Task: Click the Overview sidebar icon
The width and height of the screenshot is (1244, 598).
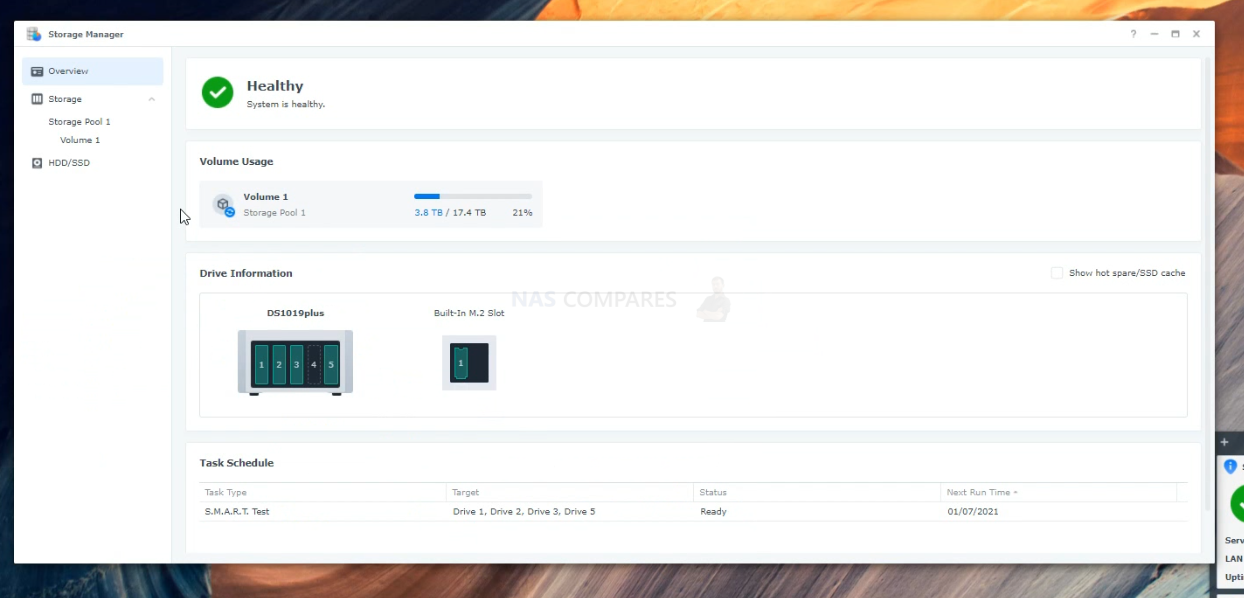Action: (37, 71)
